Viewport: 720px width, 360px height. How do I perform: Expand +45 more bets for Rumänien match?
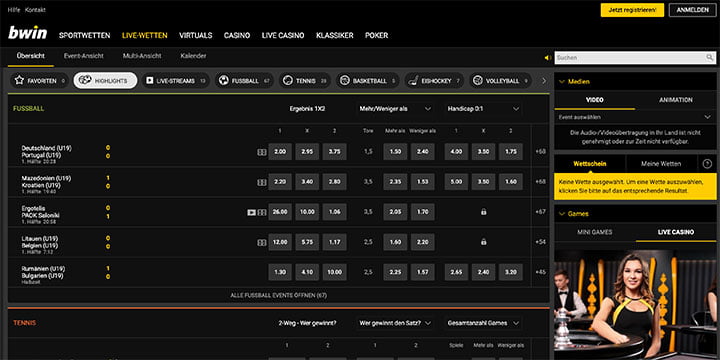pos(540,272)
